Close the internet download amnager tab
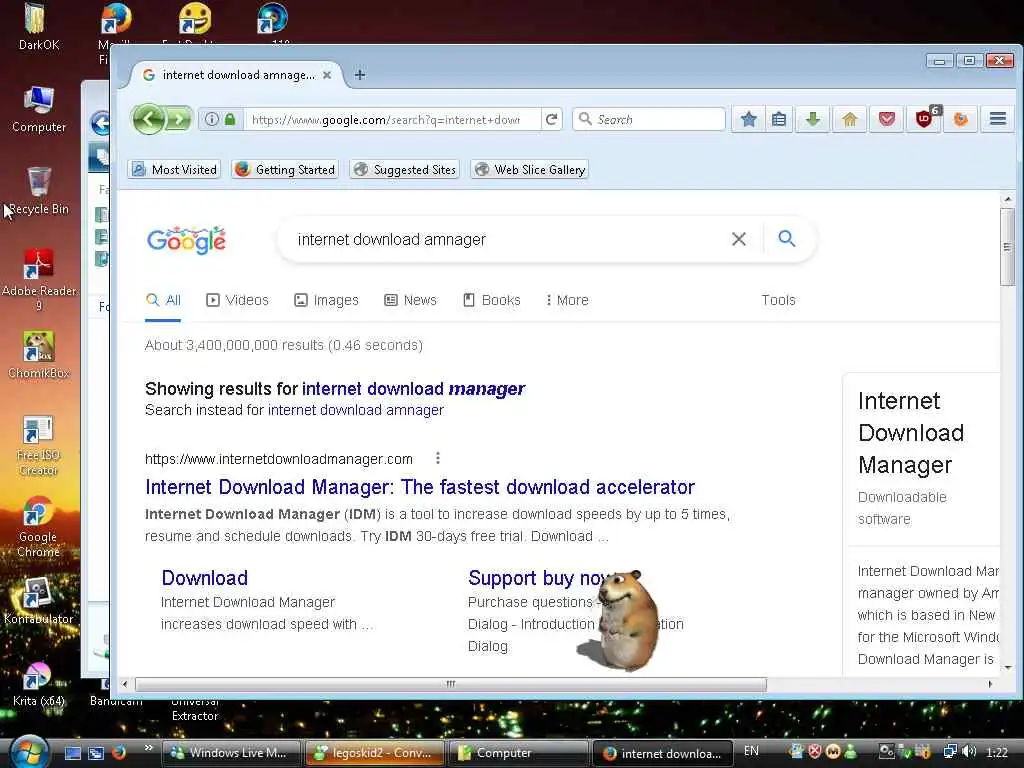The image size is (1024, 768). coord(327,75)
